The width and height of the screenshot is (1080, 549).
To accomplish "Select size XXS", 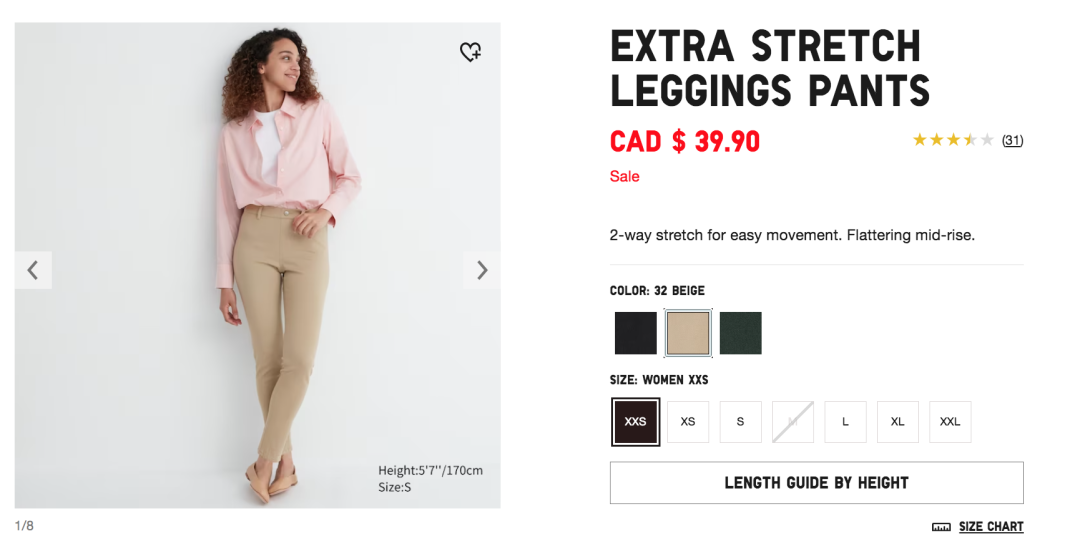I will (636, 422).
